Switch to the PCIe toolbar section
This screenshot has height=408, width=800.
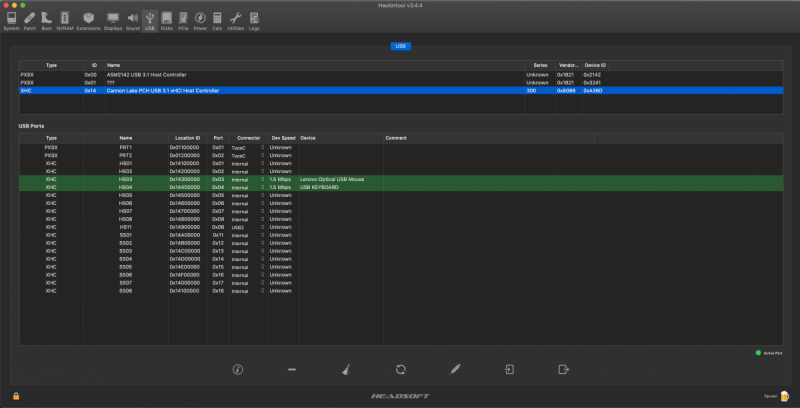coord(183,20)
